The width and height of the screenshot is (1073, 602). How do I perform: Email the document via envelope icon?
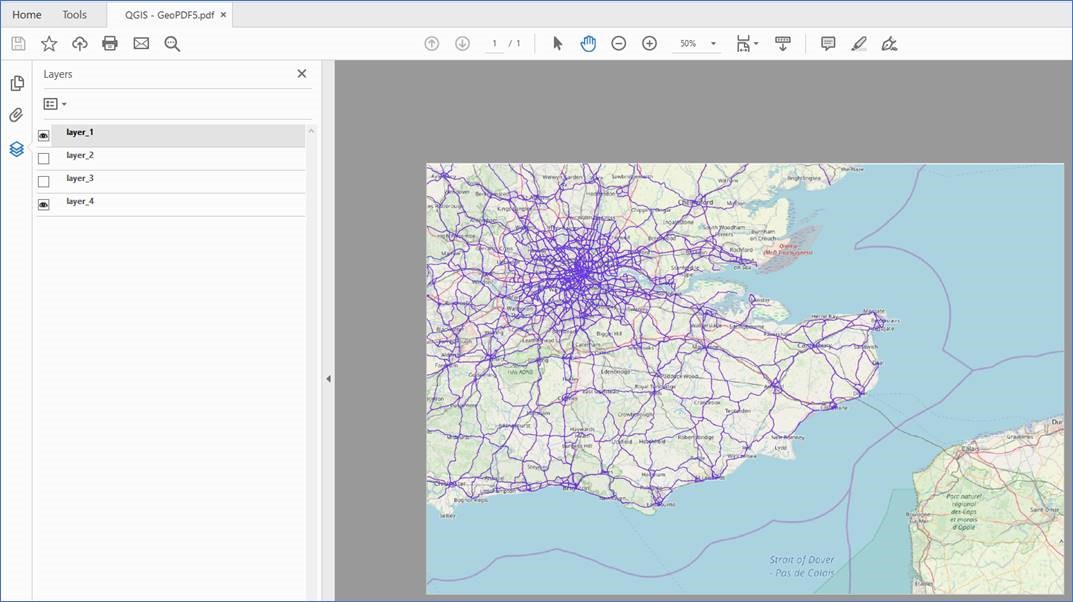(x=141, y=43)
